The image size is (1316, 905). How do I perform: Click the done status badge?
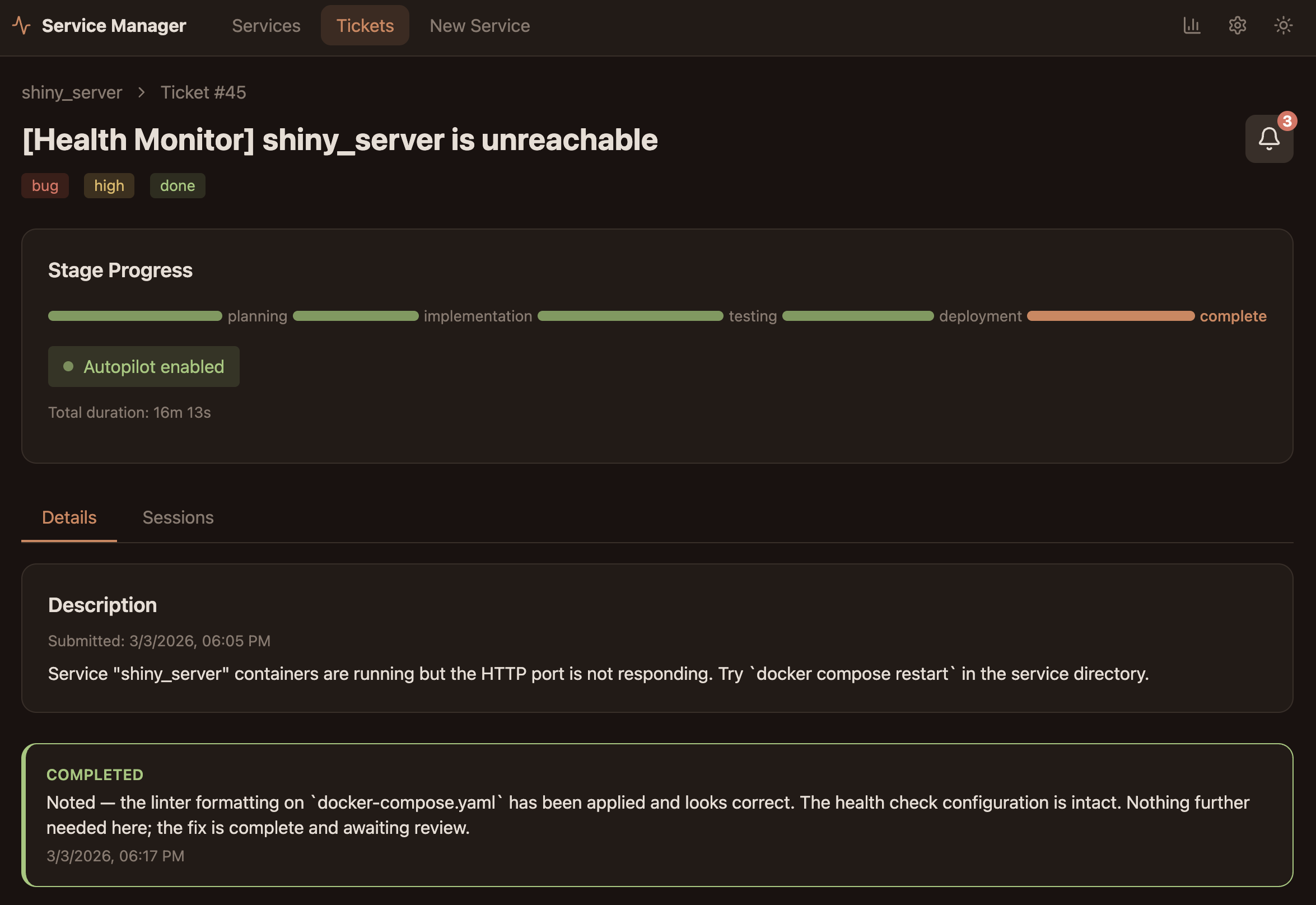coord(177,185)
